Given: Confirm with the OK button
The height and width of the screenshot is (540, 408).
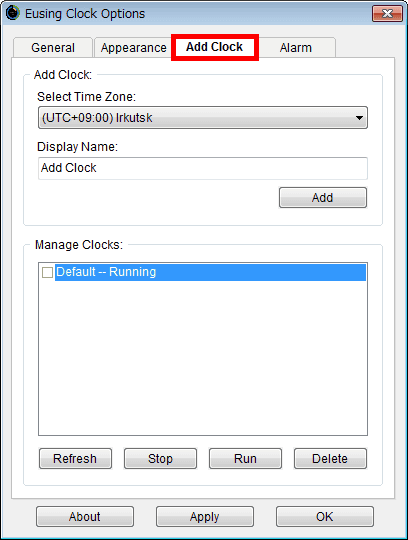Looking at the screenshot, I should (x=325, y=517).
